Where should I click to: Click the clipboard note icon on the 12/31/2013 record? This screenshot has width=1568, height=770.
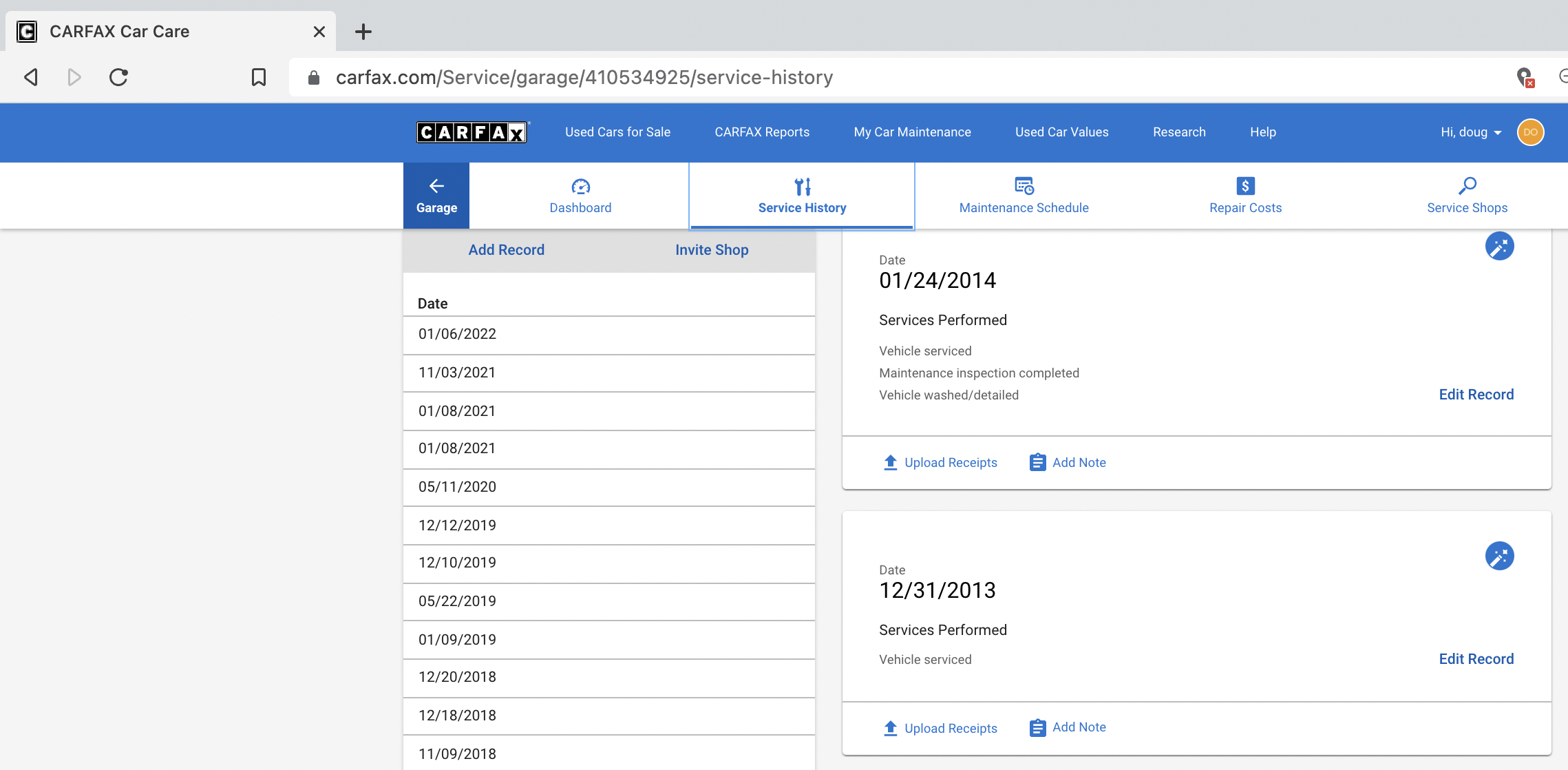point(1037,728)
